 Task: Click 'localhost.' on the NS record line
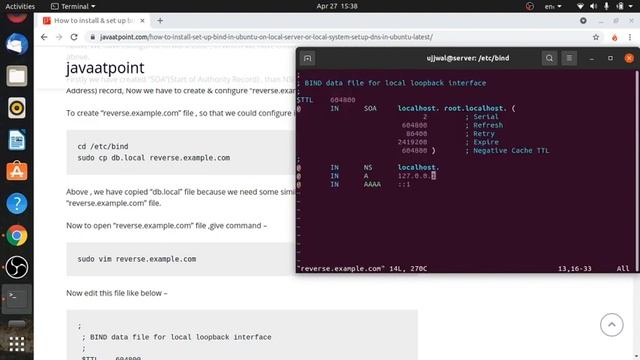418,167
